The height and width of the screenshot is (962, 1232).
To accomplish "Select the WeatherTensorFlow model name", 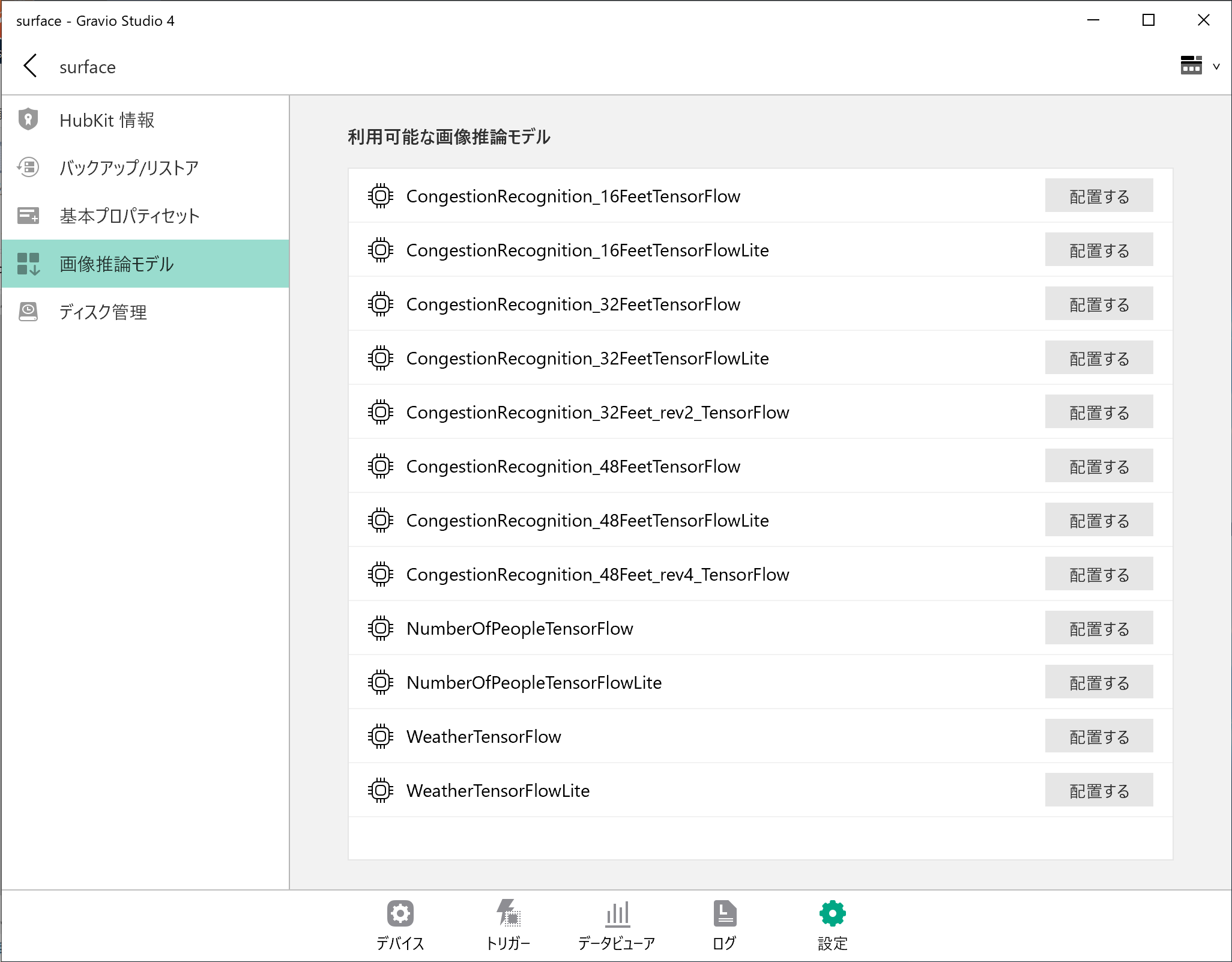I will point(484,737).
